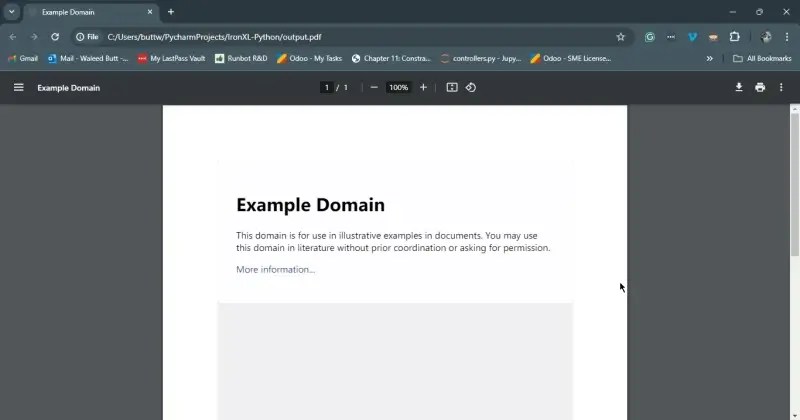Click the scrollbar down arrow
The width and height of the screenshot is (800, 420).
tap(794, 415)
